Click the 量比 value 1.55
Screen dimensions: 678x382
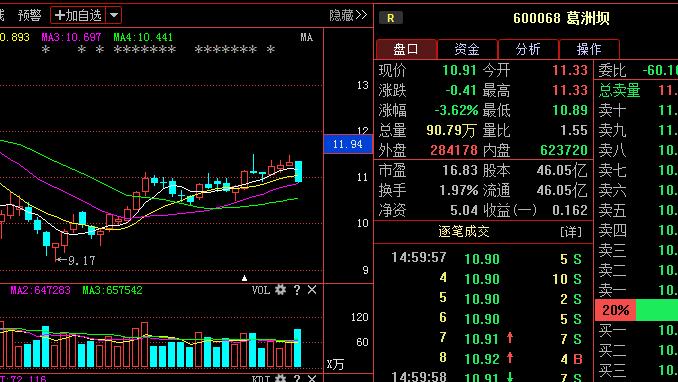[574, 130]
